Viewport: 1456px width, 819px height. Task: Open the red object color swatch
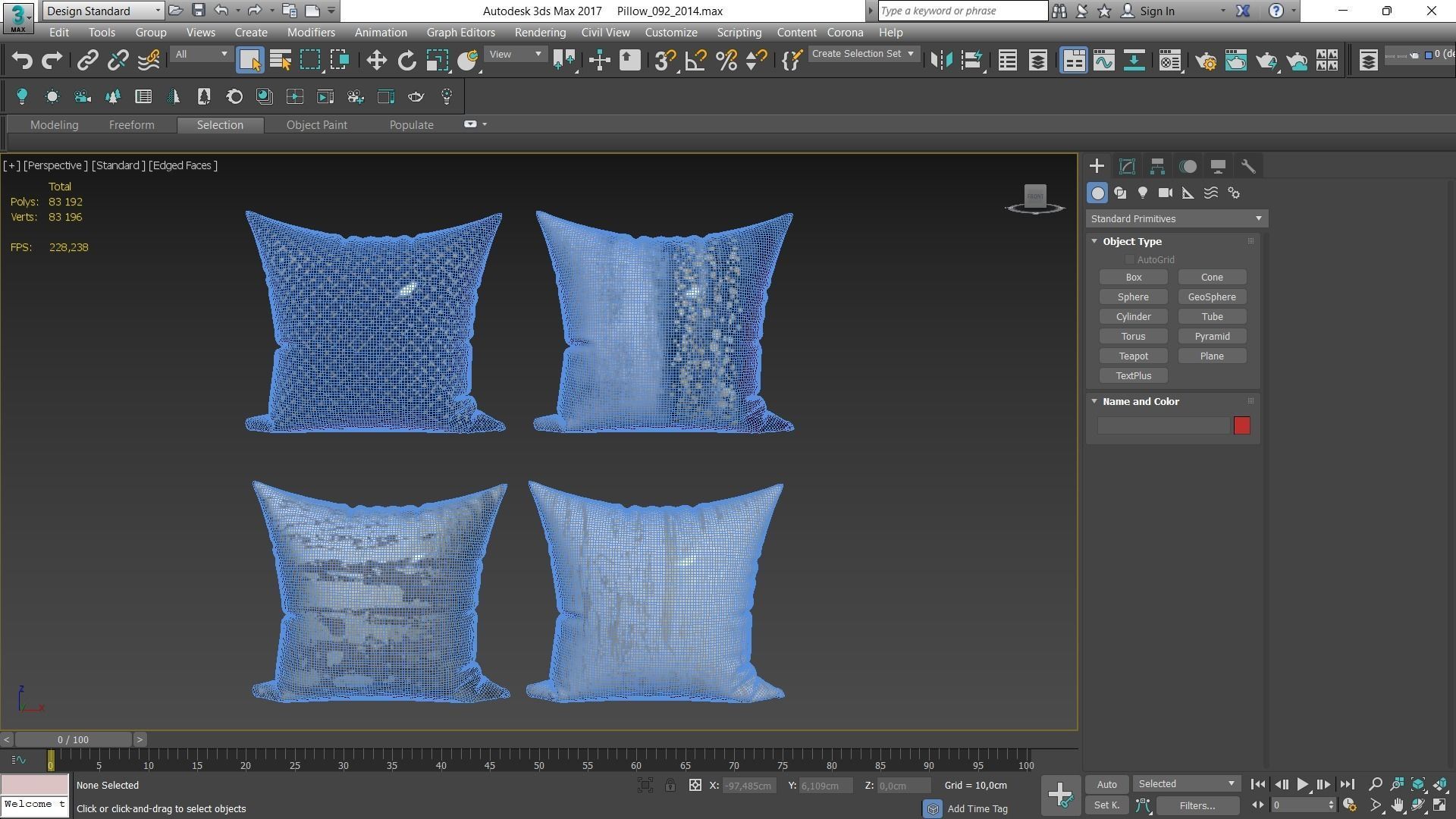(x=1241, y=426)
